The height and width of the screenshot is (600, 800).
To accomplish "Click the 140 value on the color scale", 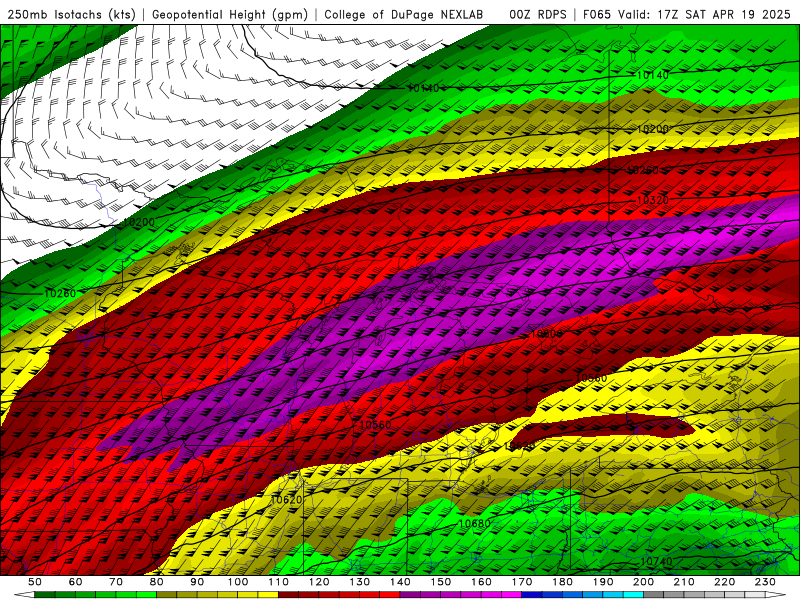I will [x=400, y=582].
